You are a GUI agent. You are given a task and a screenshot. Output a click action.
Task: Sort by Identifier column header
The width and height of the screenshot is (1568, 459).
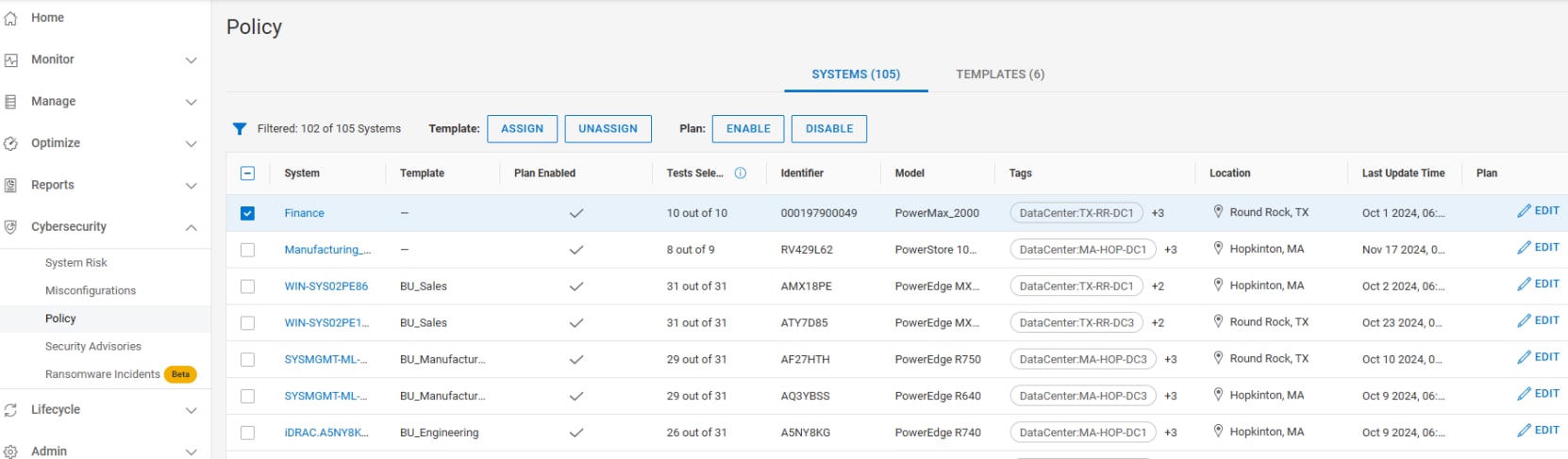(x=802, y=173)
